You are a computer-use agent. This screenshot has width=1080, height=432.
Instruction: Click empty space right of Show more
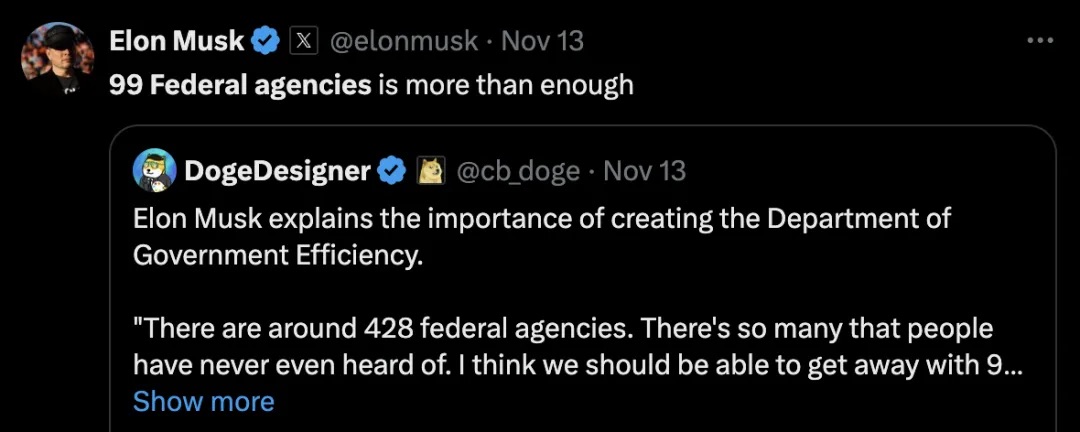click(x=650, y=402)
